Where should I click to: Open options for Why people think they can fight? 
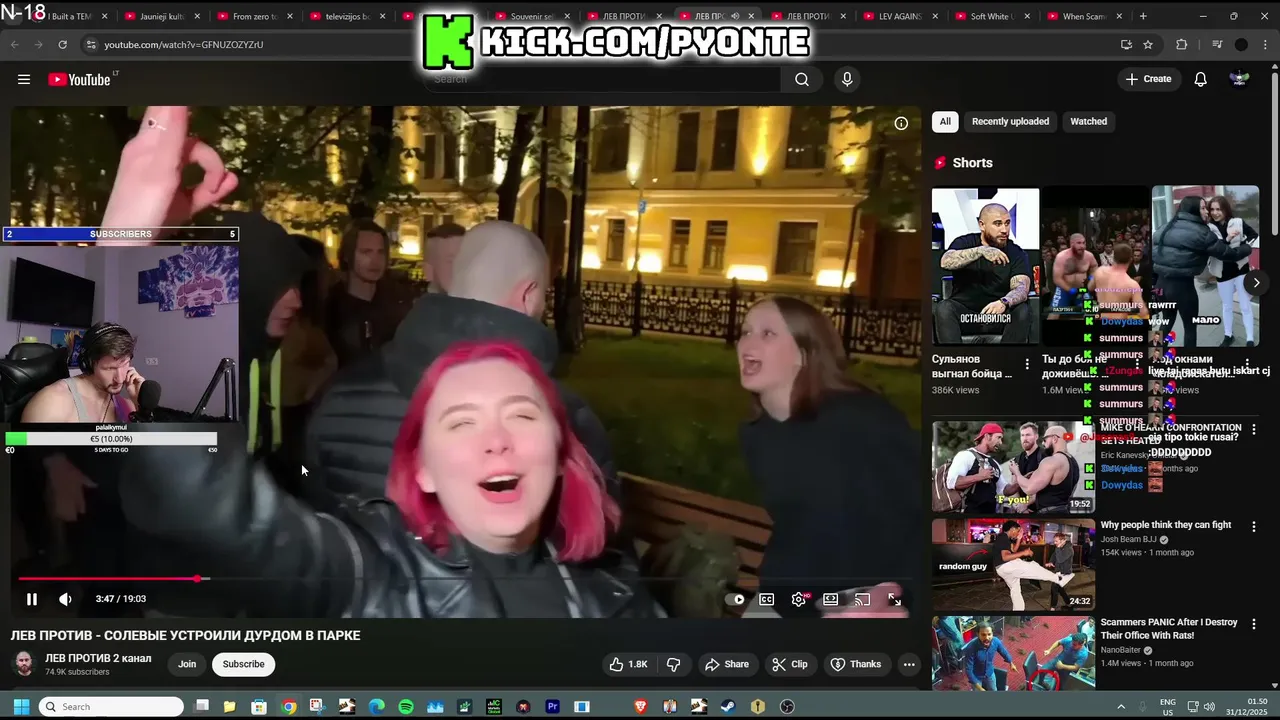(x=1254, y=526)
